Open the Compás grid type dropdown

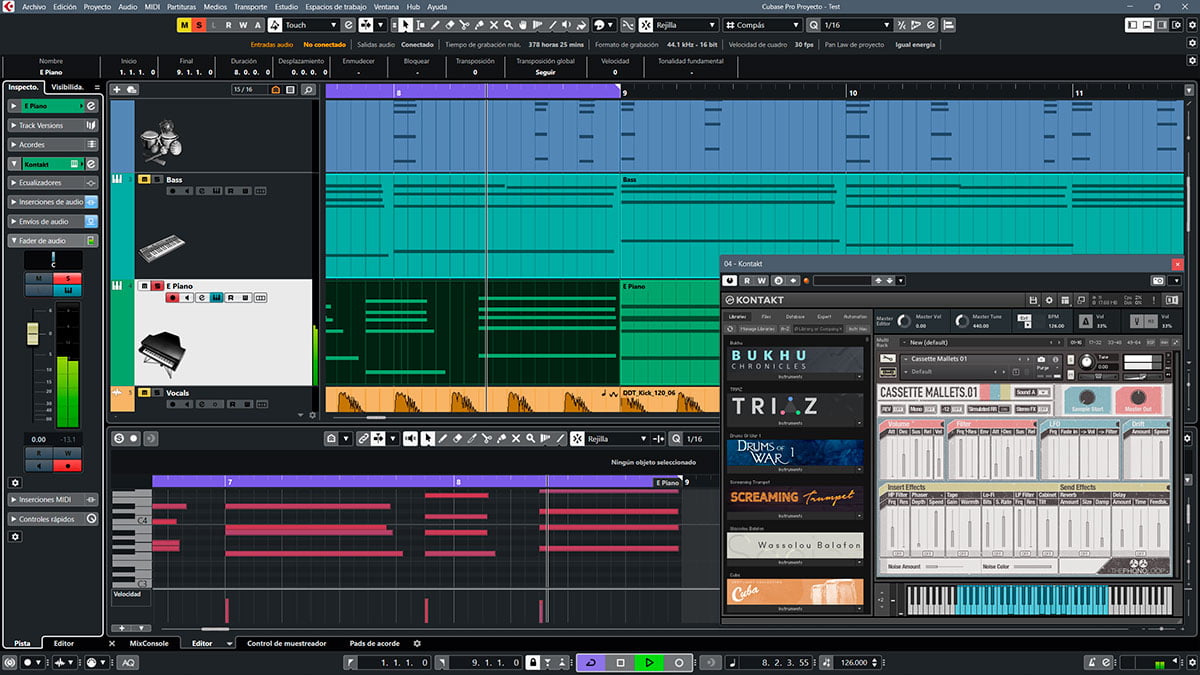pos(762,25)
